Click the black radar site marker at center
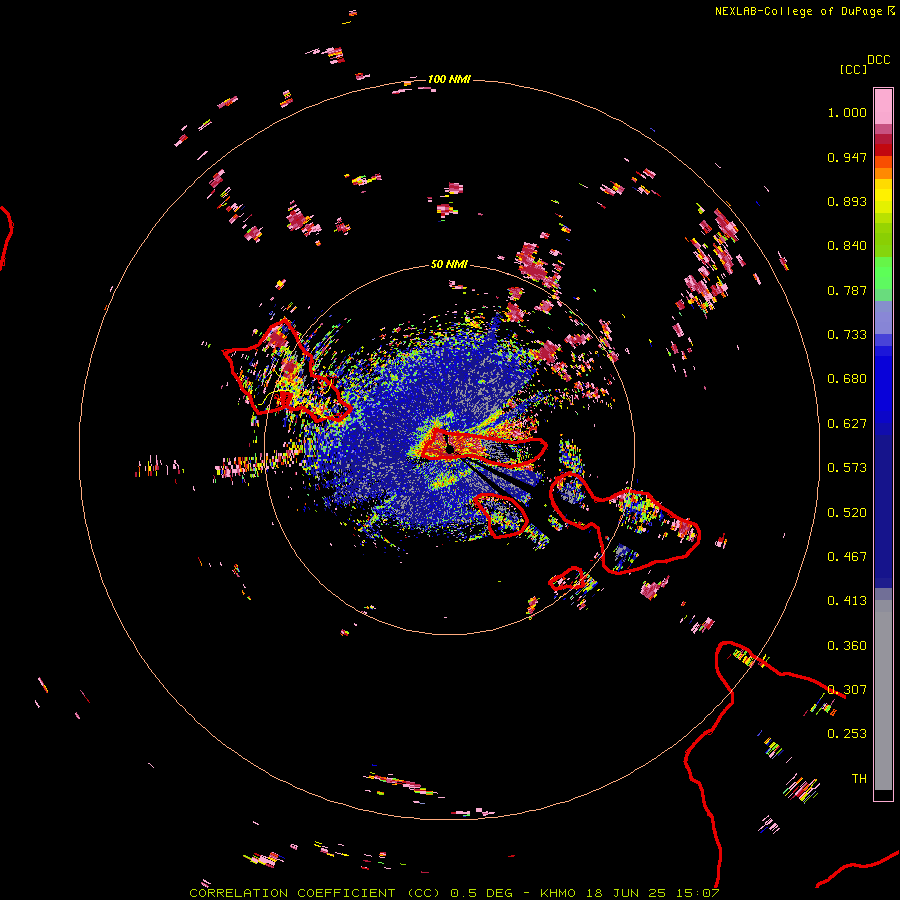The image size is (900, 900). pyautogui.click(x=449, y=448)
